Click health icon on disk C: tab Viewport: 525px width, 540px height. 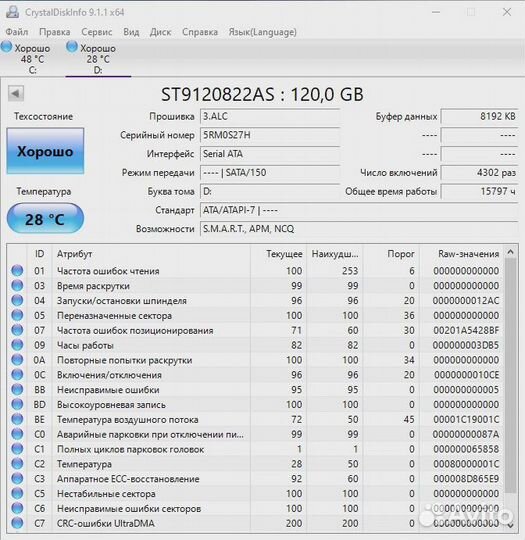point(7,46)
